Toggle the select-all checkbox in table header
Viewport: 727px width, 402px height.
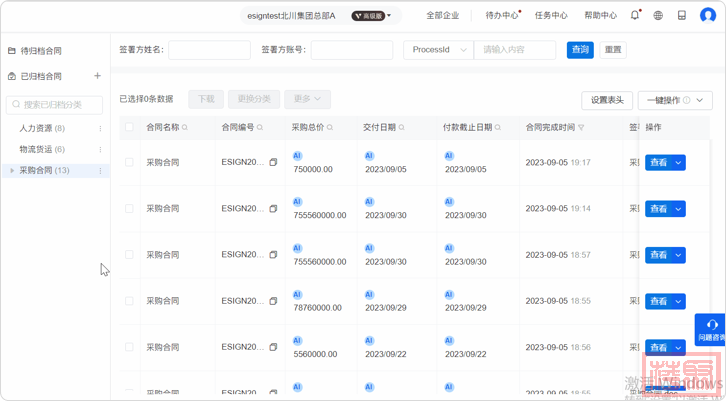[x=129, y=127]
